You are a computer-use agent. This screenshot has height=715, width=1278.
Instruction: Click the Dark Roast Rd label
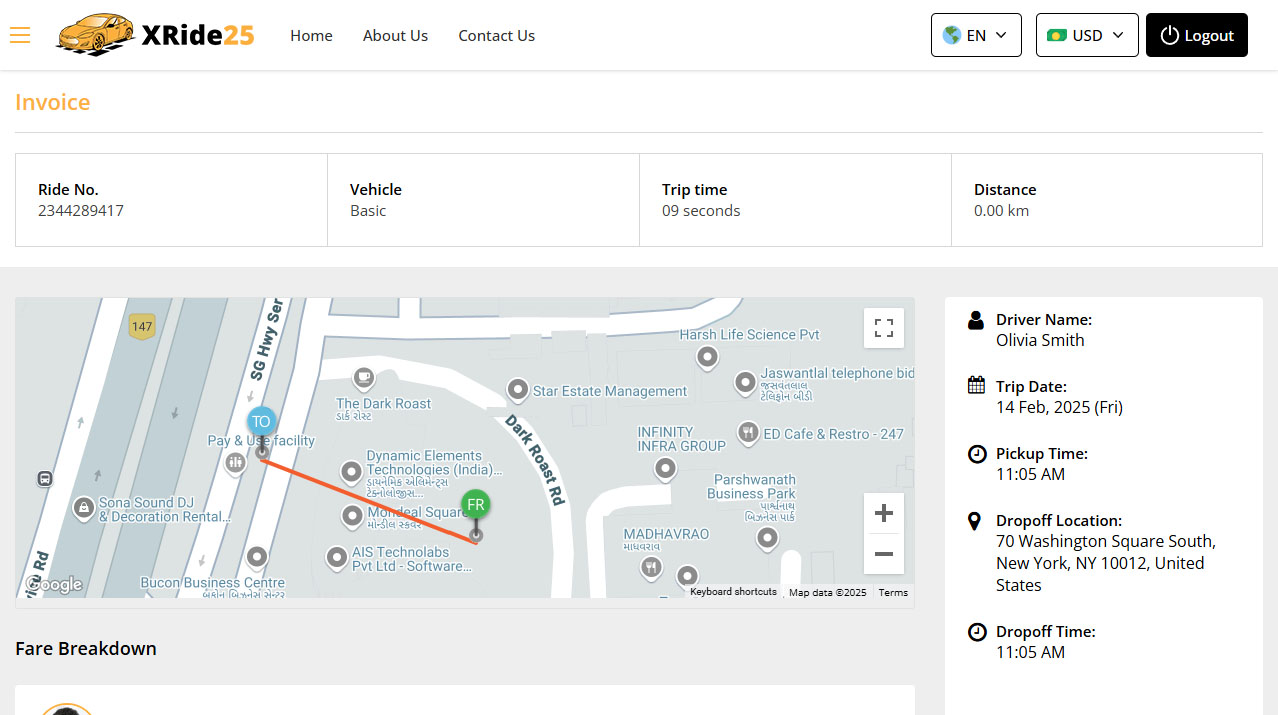(x=535, y=458)
